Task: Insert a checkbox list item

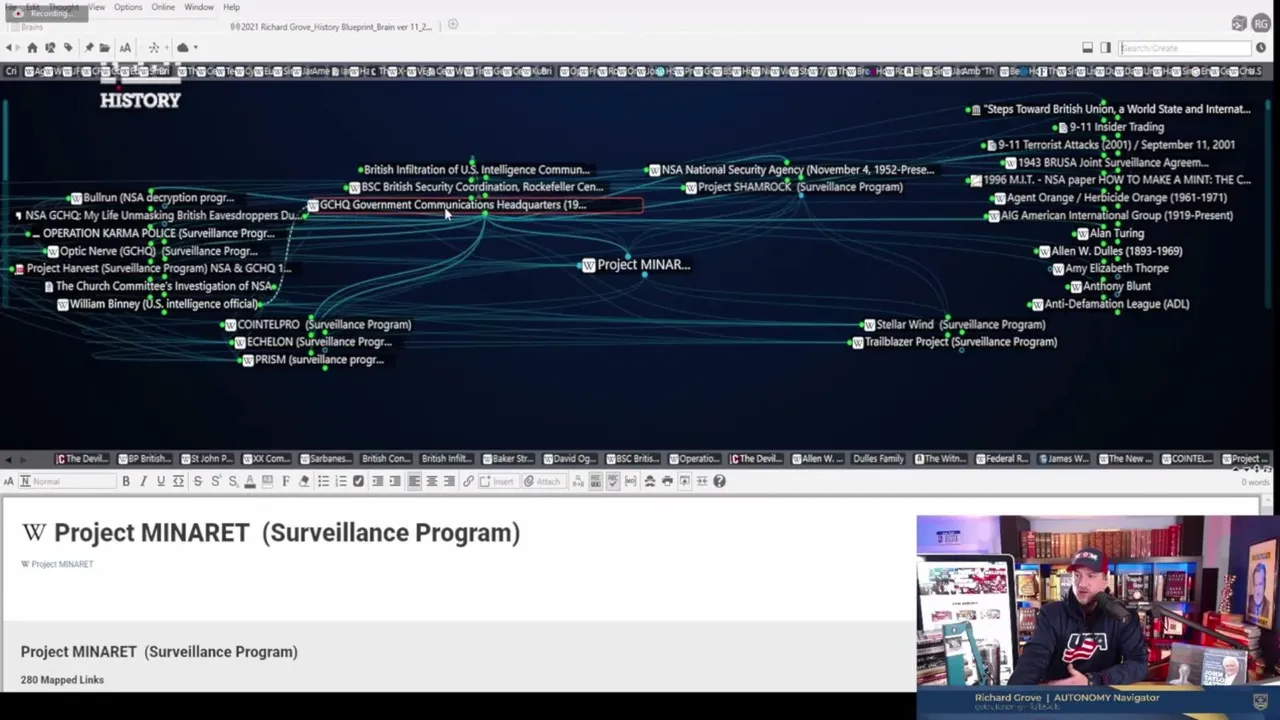Action: click(359, 481)
